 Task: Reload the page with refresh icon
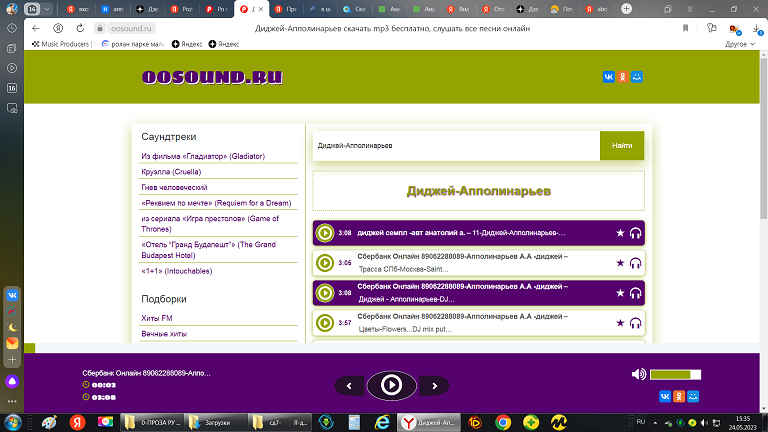pos(80,28)
